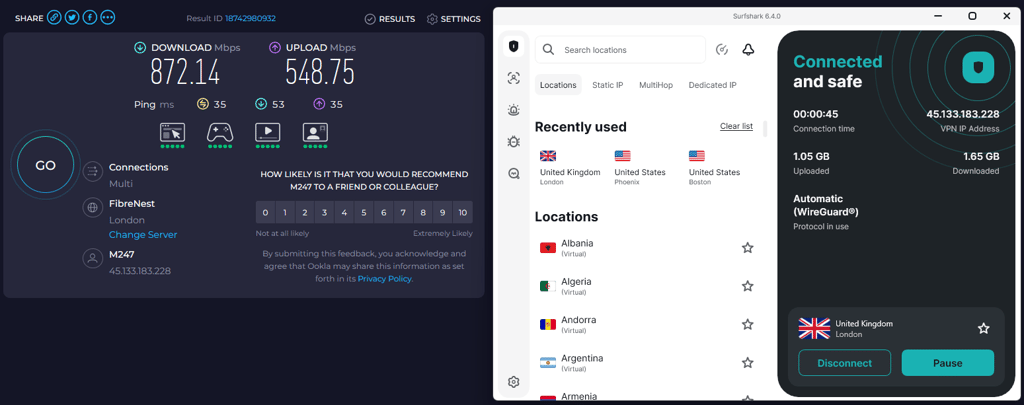The width and height of the screenshot is (1024, 405).
Task: Switch to the Locations tab
Action: [558, 85]
